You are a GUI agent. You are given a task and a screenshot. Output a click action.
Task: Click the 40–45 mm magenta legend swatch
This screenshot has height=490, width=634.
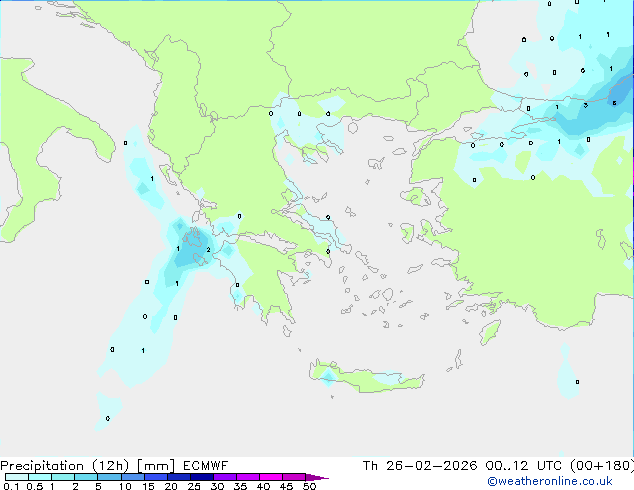click(x=271, y=477)
